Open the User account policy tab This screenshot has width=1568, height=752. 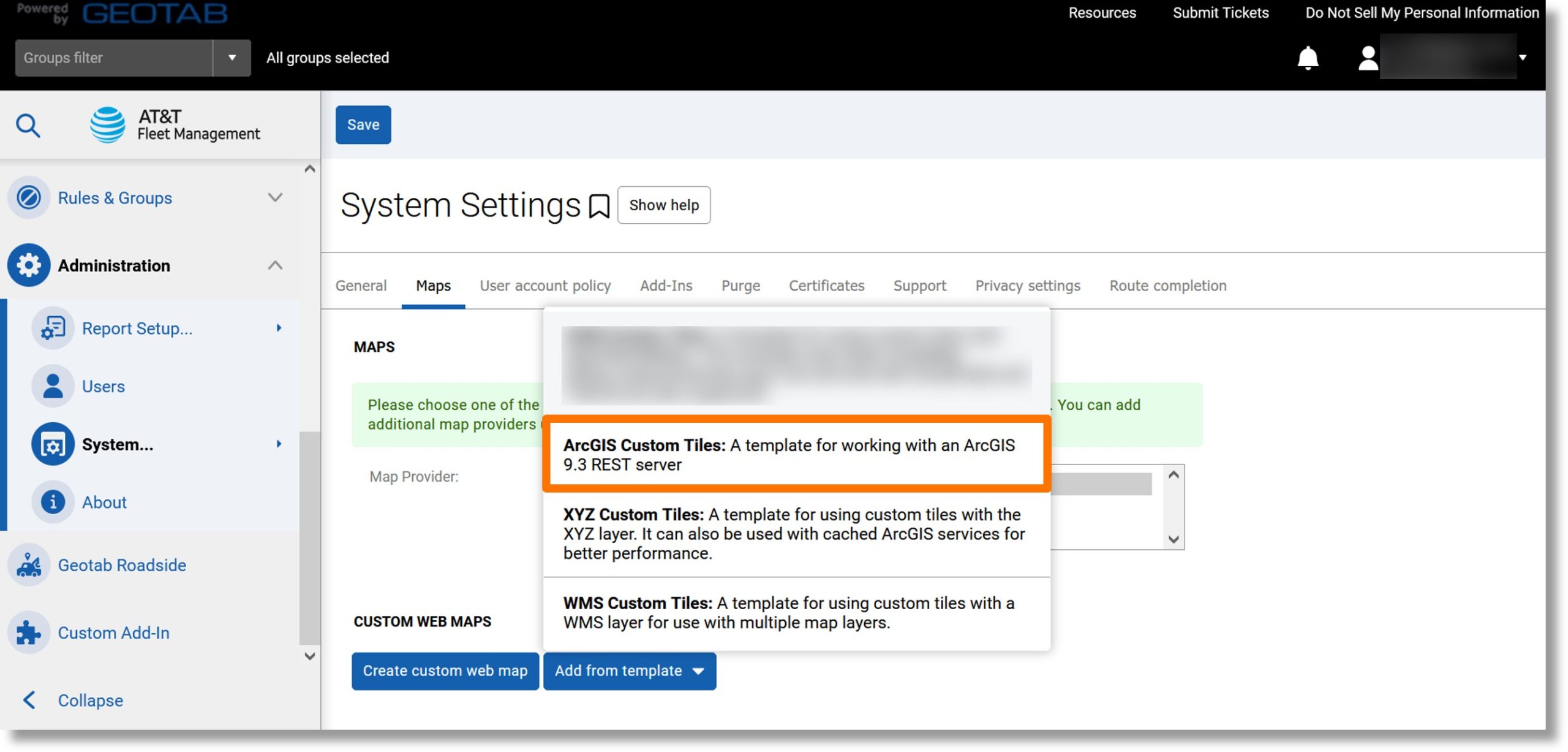coord(545,286)
